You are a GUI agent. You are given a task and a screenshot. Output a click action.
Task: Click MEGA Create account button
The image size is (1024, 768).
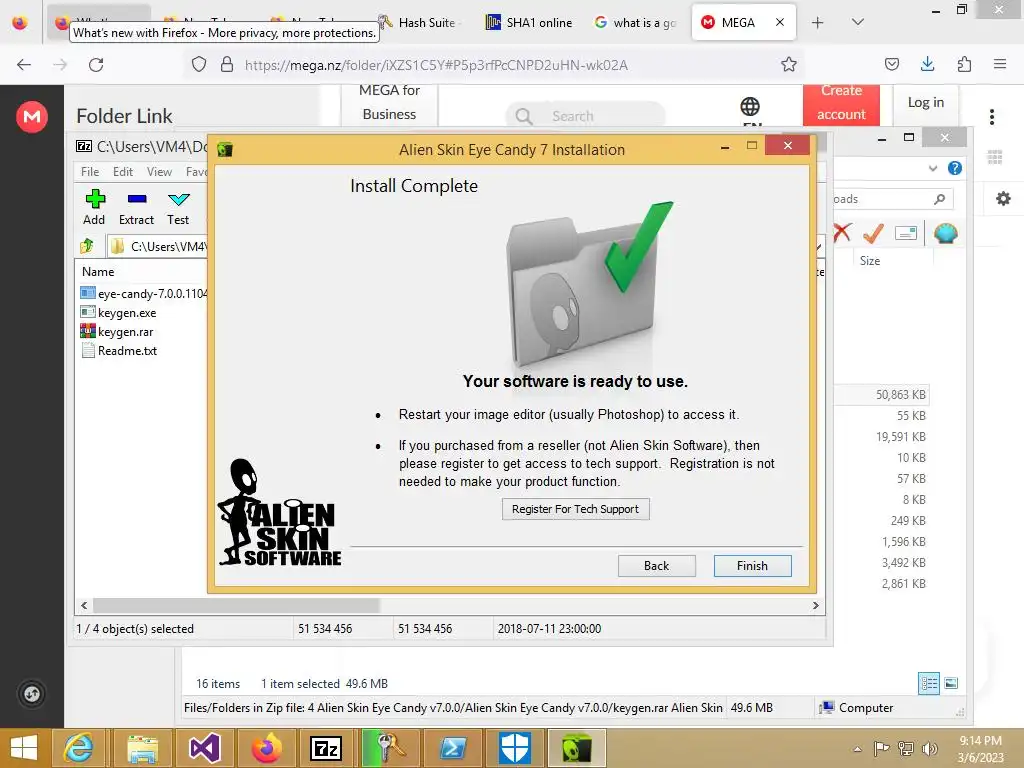tap(841, 103)
